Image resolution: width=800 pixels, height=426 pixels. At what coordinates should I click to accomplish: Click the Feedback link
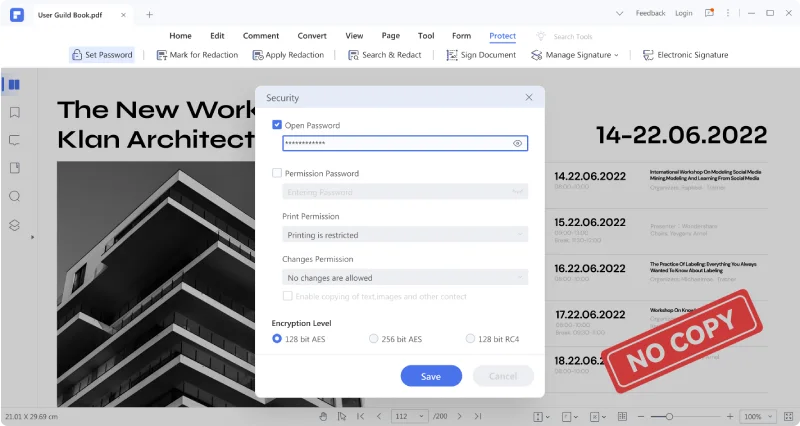[651, 13]
